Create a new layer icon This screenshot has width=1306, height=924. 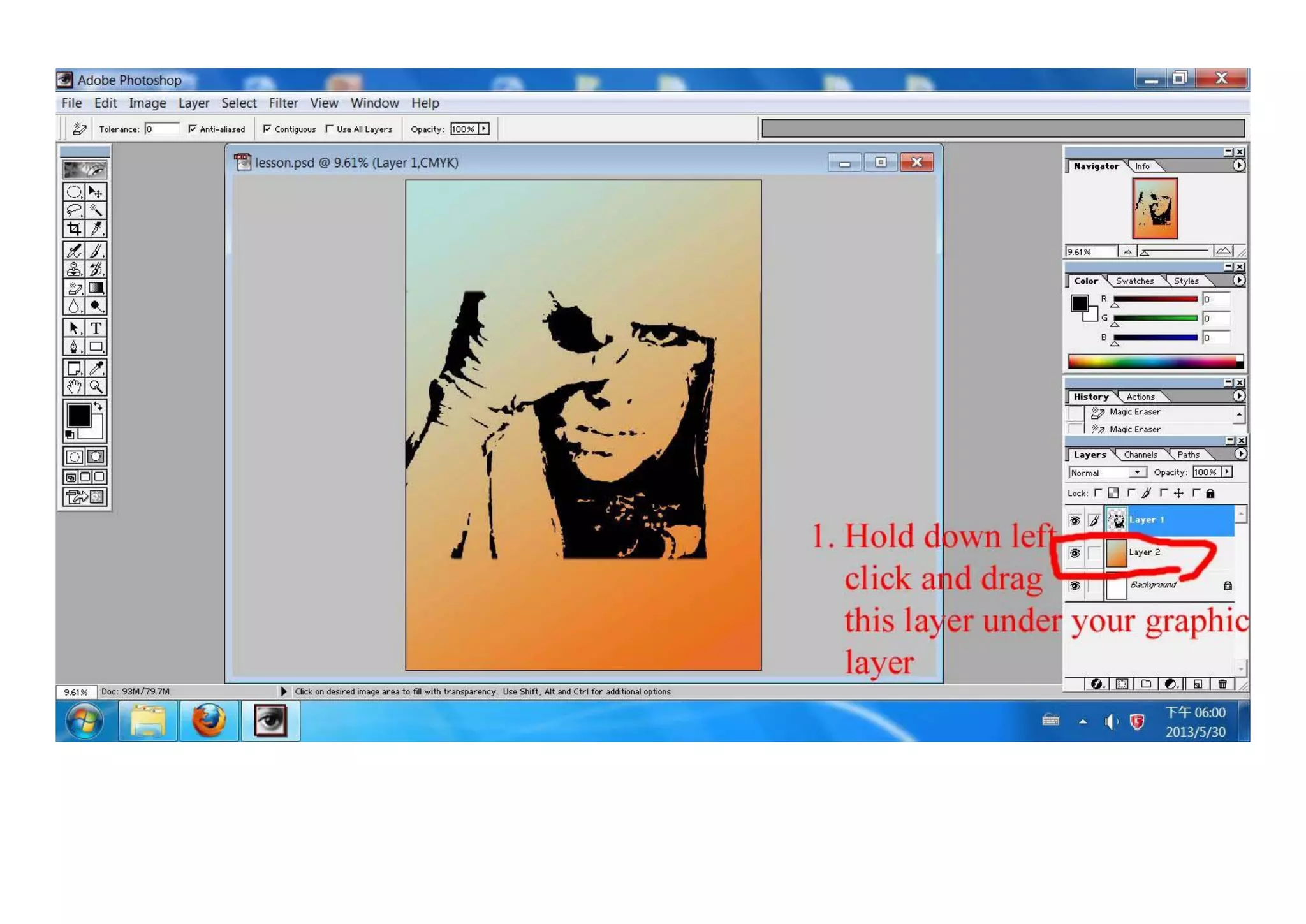coord(1198,684)
